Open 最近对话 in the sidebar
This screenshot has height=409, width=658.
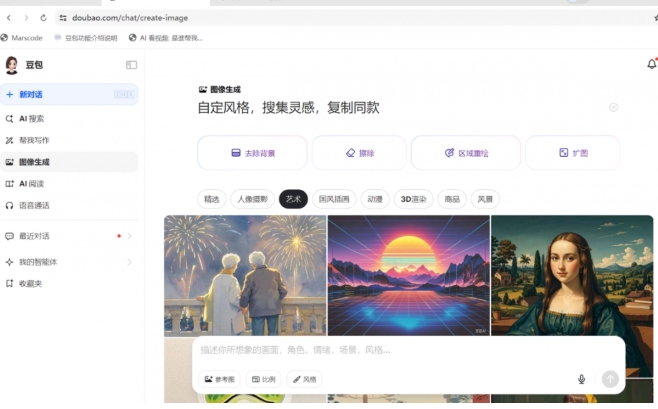tap(69, 236)
